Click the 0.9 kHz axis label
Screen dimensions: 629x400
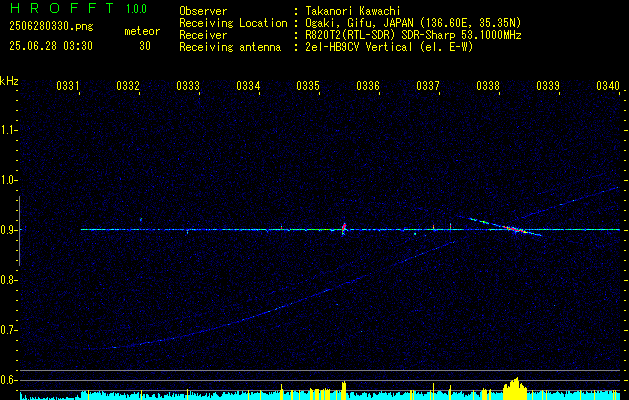tap(9, 230)
